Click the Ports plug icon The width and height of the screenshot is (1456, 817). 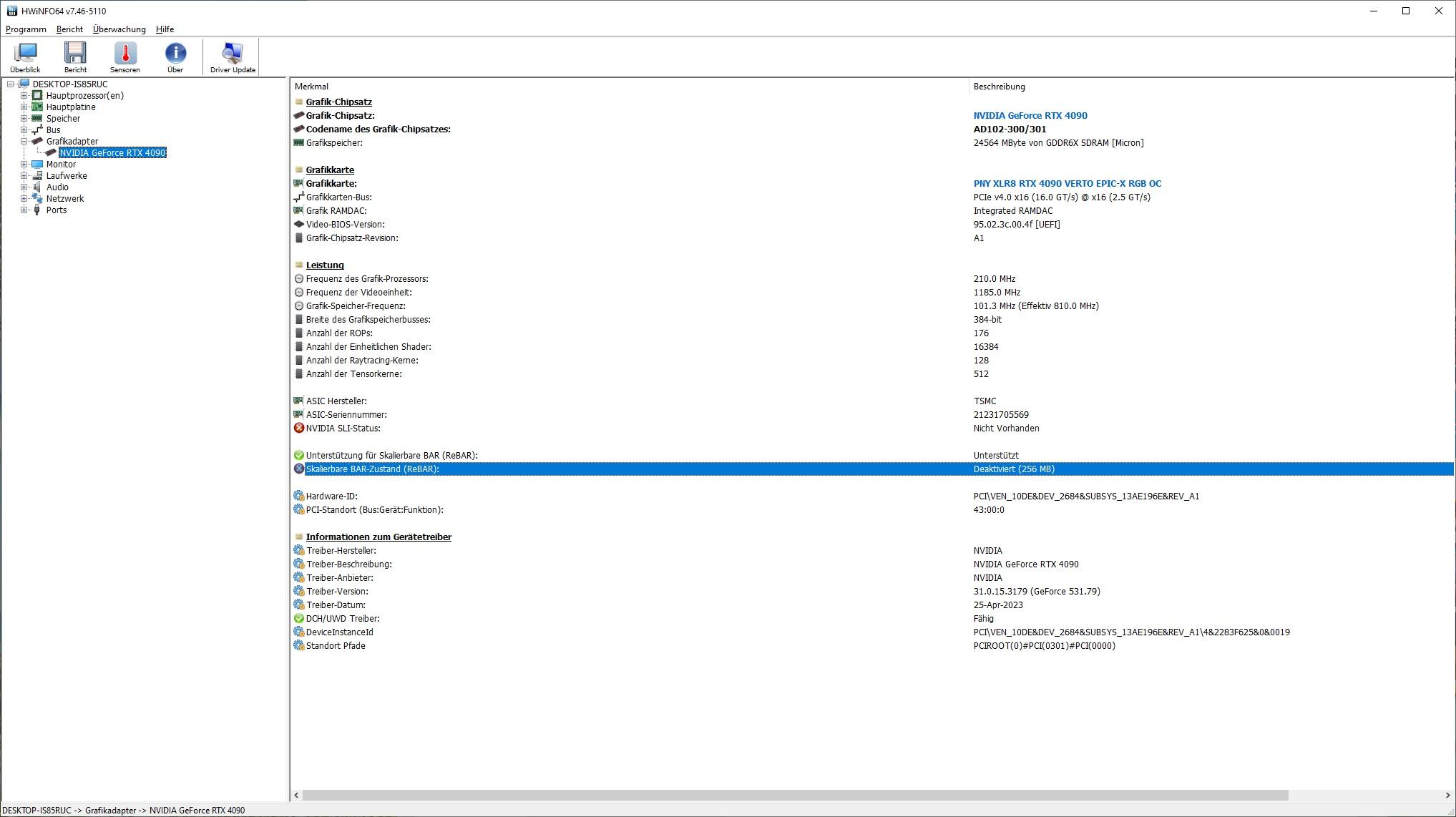pos(37,210)
